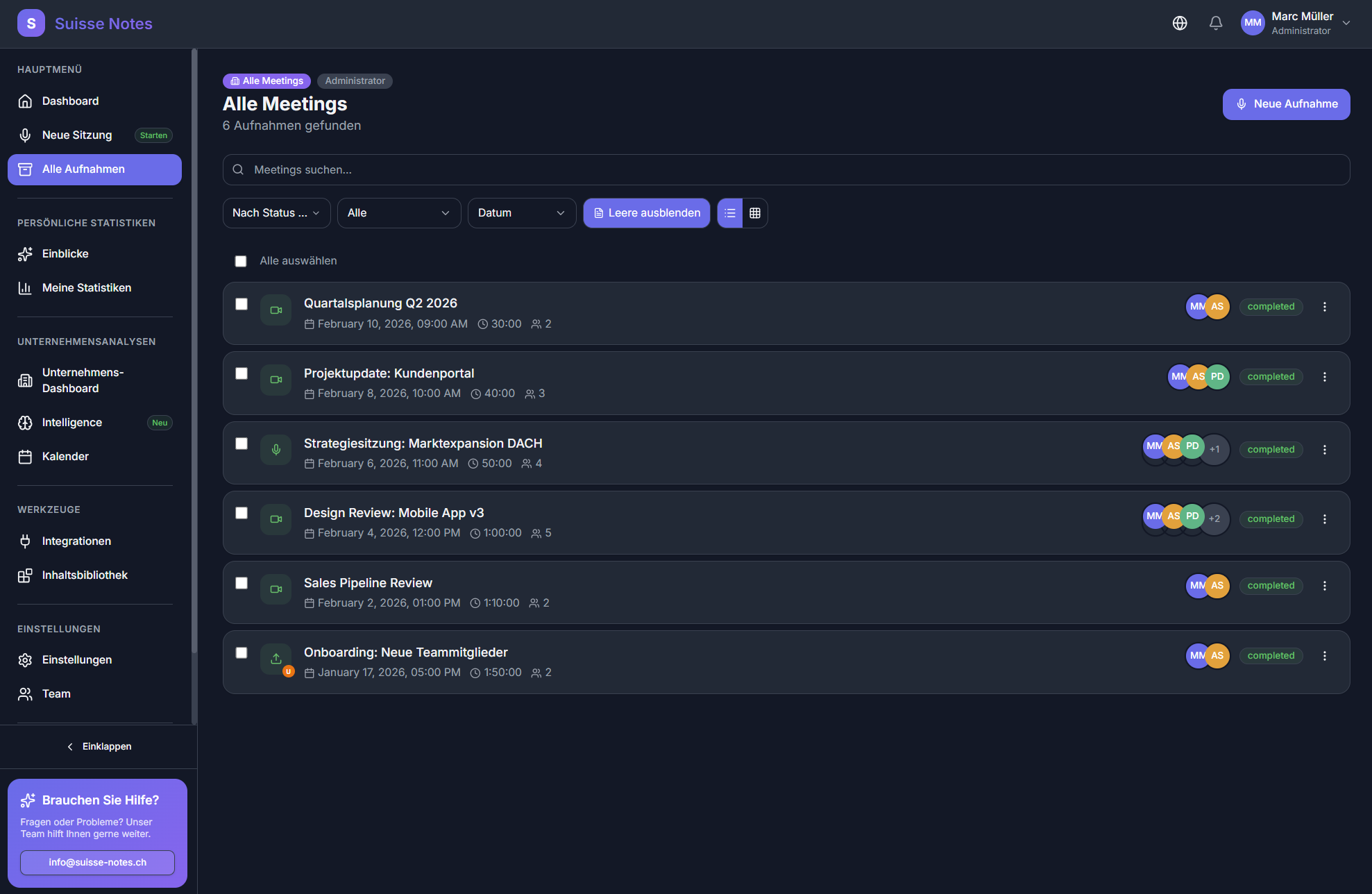Screen dimensions: 1372x894
Task: Click the upload icon on Onboarding meeting
Action: point(276,658)
